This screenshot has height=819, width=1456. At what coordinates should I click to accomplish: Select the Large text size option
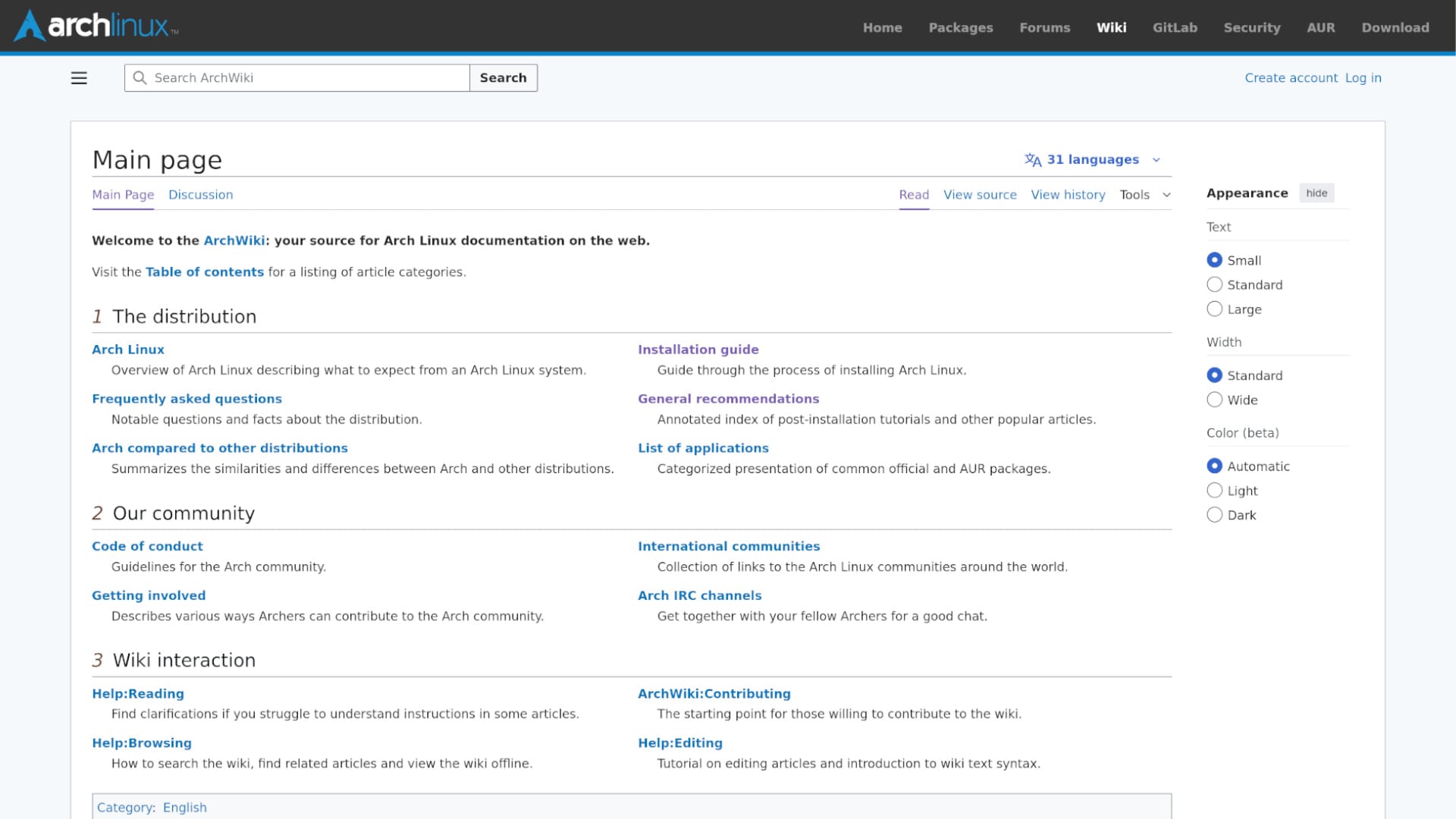click(1214, 309)
